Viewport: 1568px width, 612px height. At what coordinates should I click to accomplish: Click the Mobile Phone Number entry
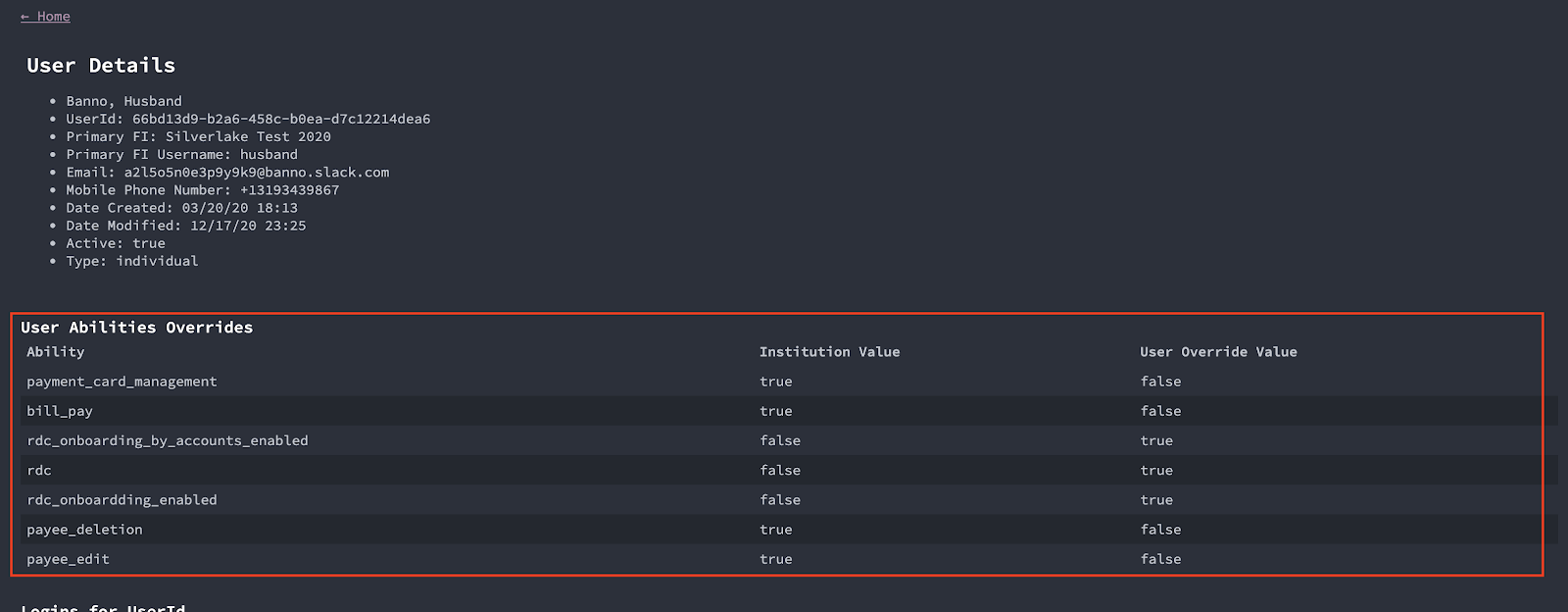202,190
